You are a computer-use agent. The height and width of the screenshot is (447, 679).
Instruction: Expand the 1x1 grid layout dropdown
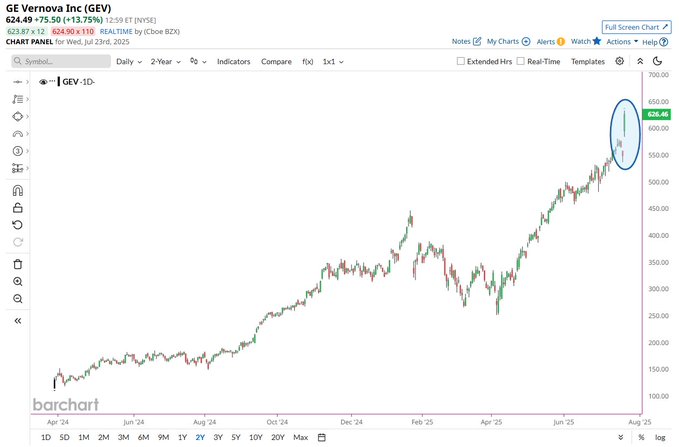[333, 62]
